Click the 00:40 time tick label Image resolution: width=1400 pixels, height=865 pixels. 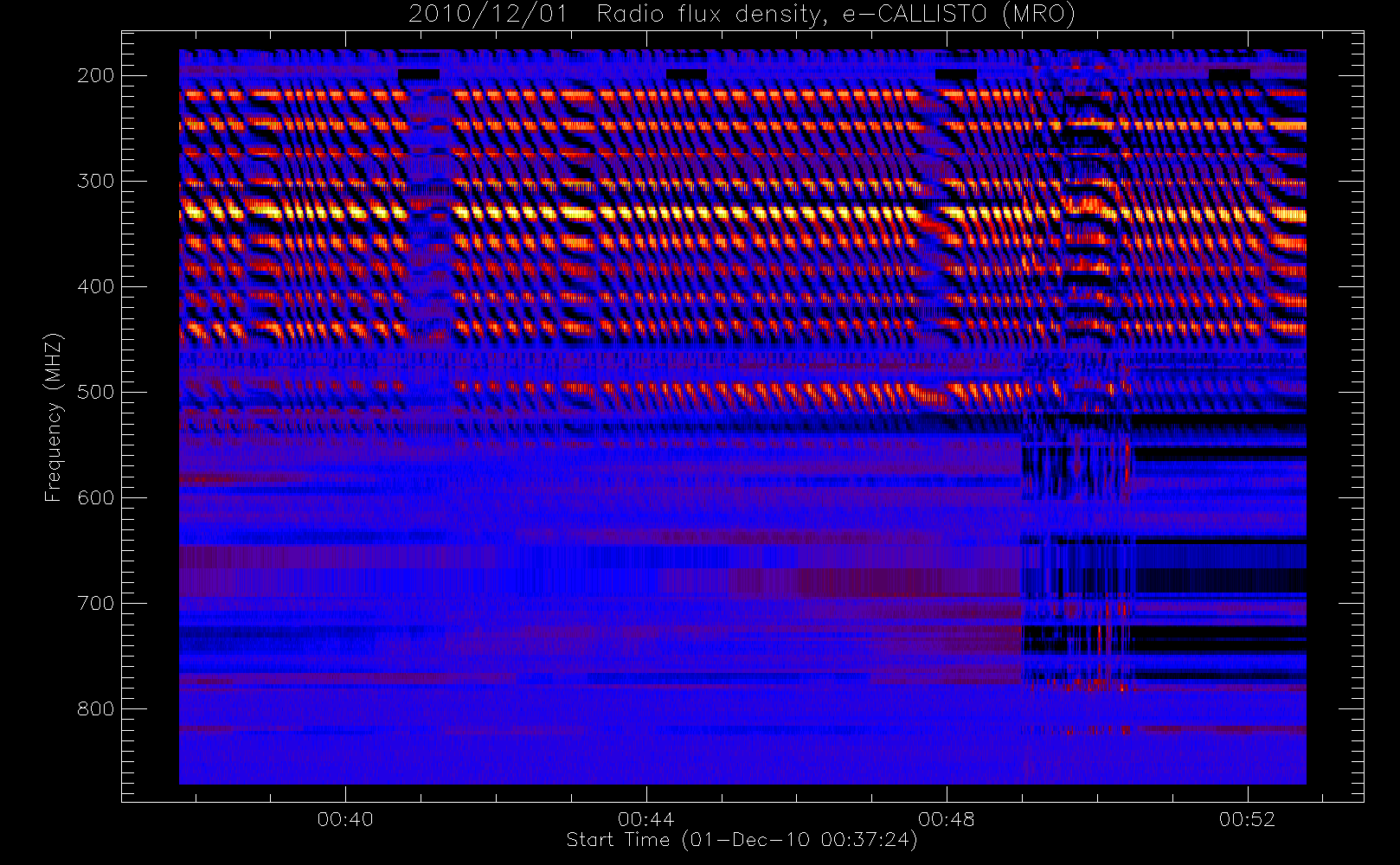pyautogui.click(x=345, y=819)
